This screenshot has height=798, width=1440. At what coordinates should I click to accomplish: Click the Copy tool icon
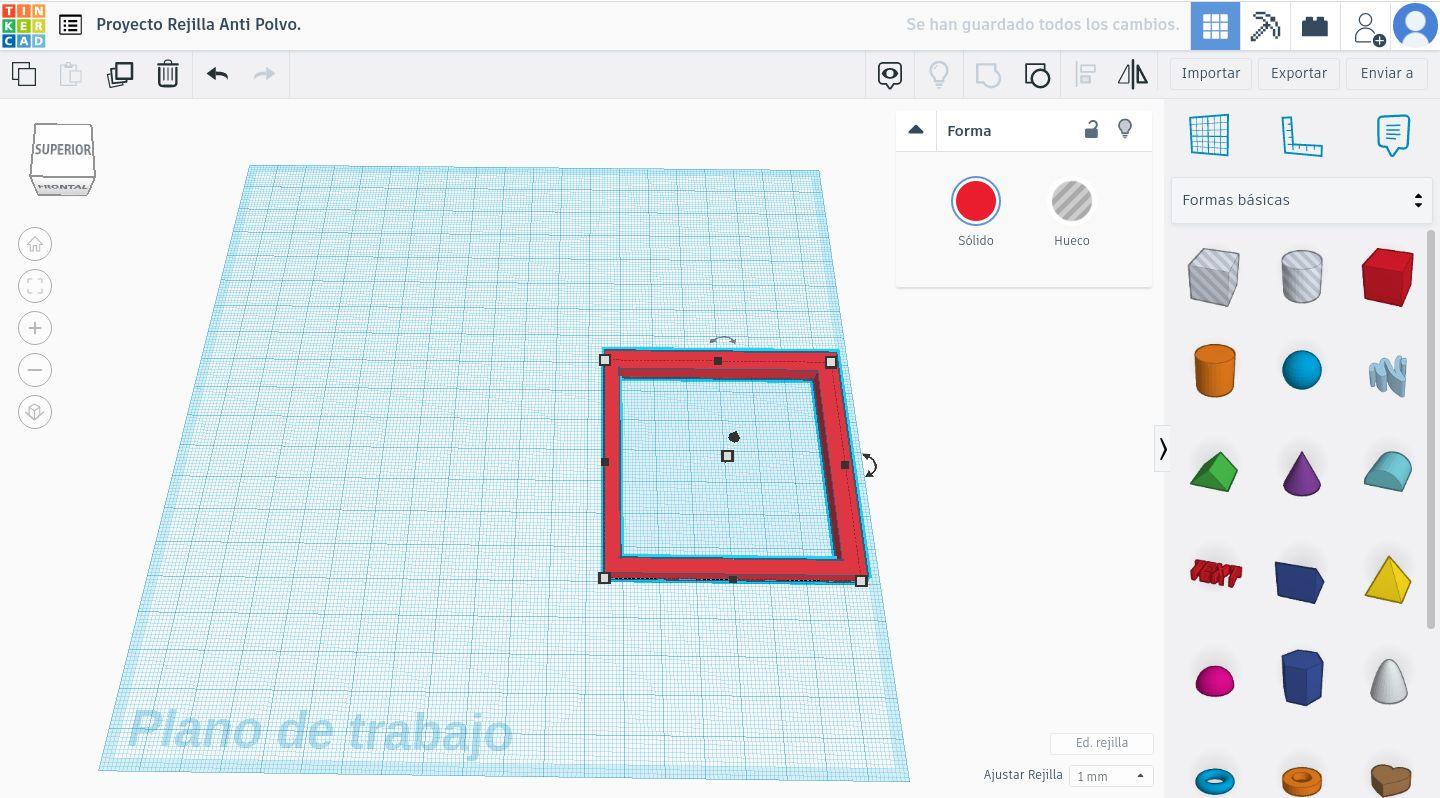click(x=24, y=74)
